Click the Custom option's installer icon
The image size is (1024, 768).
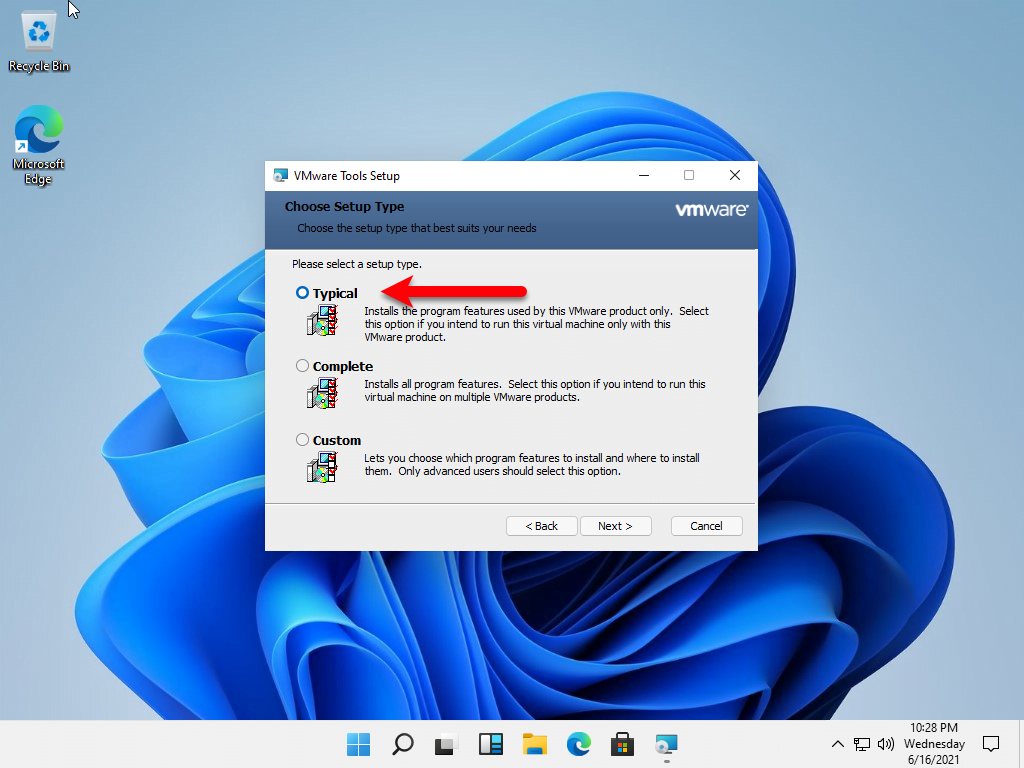(322, 468)
